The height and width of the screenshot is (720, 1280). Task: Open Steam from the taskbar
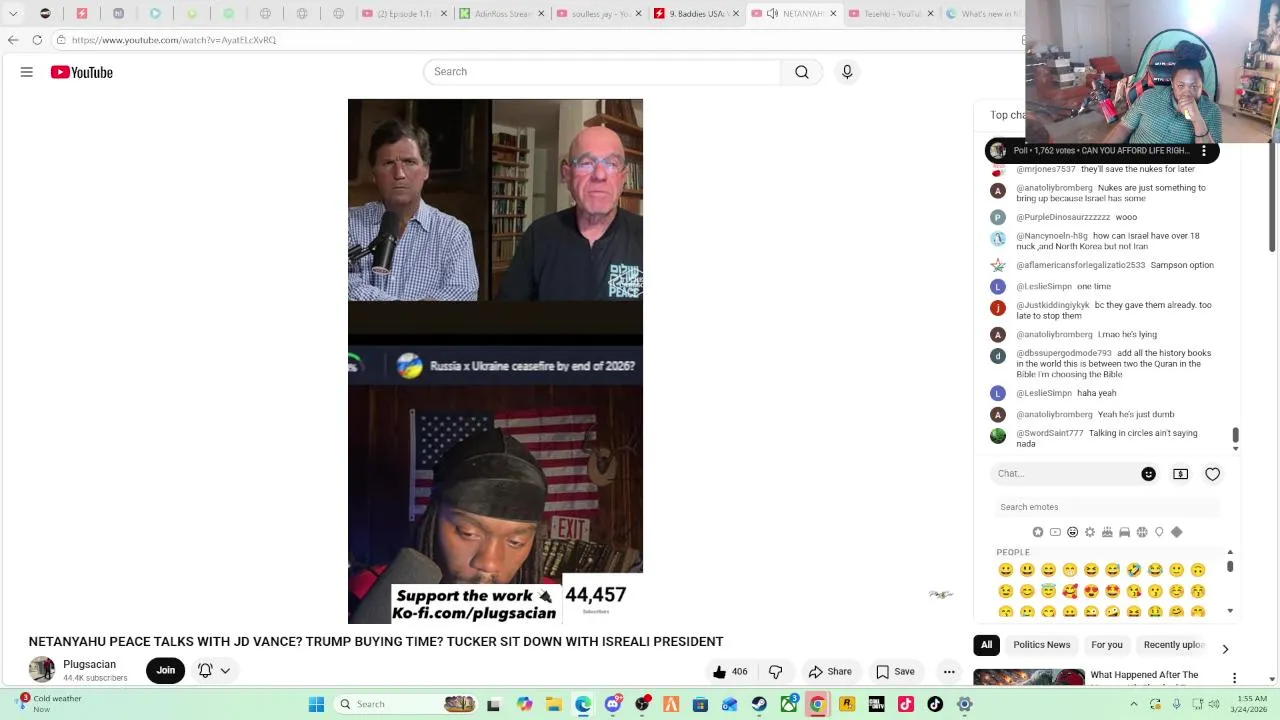759,704
